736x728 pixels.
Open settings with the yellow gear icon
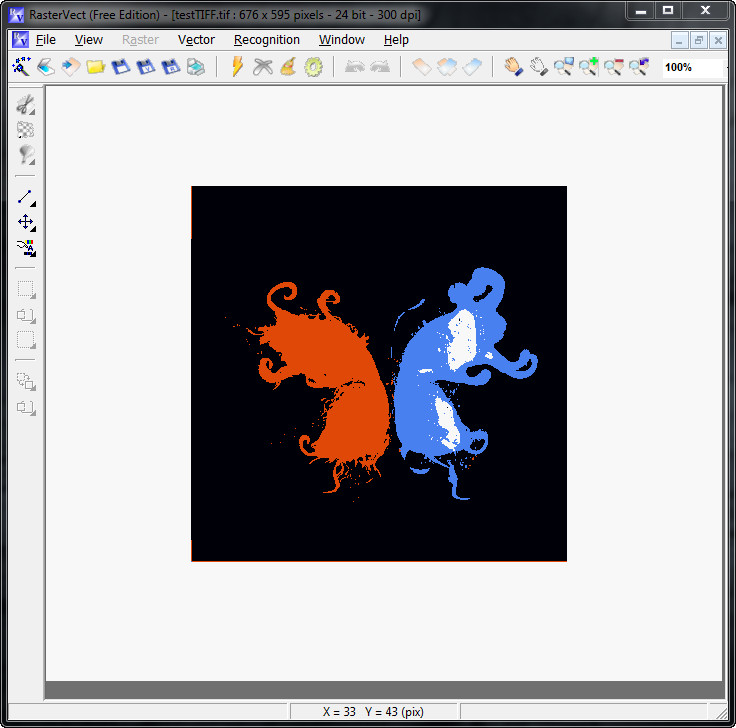point(314,67)
